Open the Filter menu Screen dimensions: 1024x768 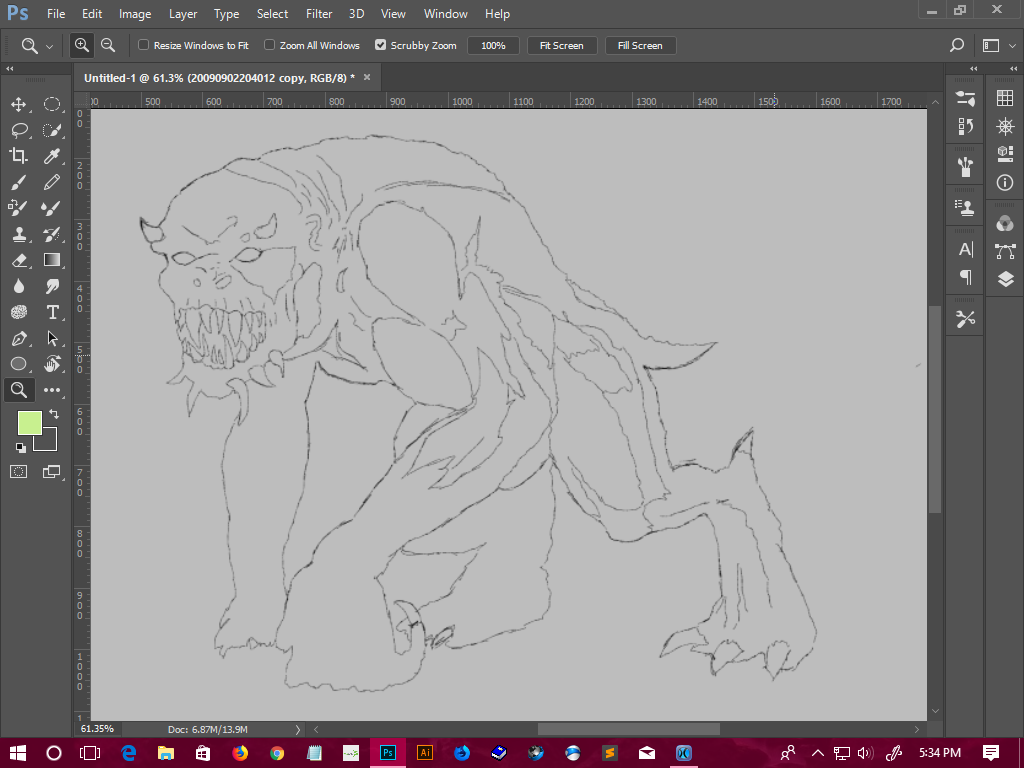[319, 14]
